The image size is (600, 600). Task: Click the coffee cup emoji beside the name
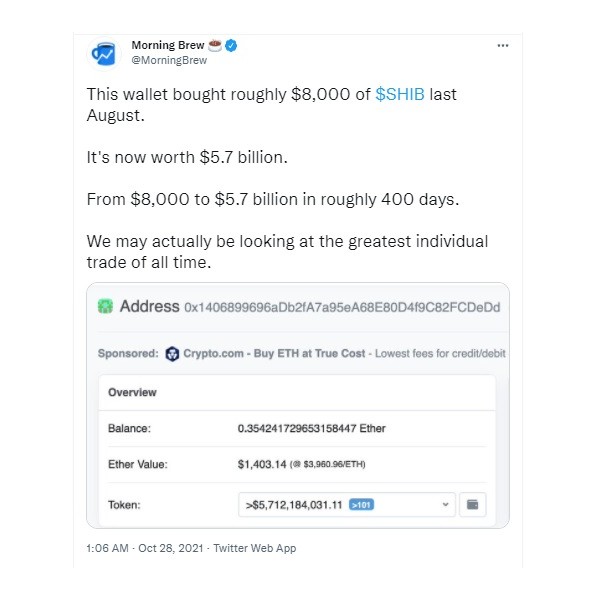[214, 46]
